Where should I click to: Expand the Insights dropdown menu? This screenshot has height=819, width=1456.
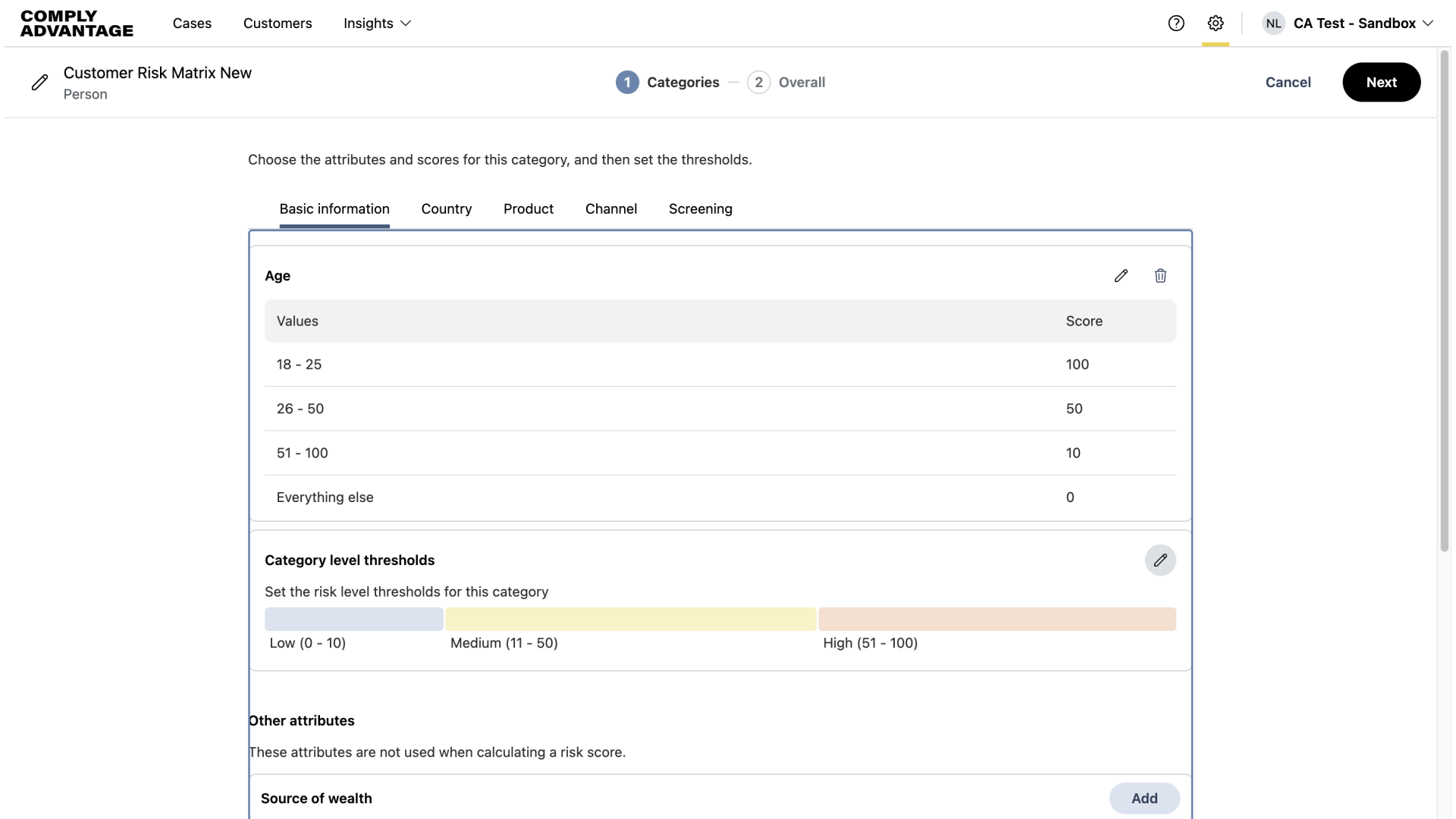pyautogui.click(x=377, y=24)
